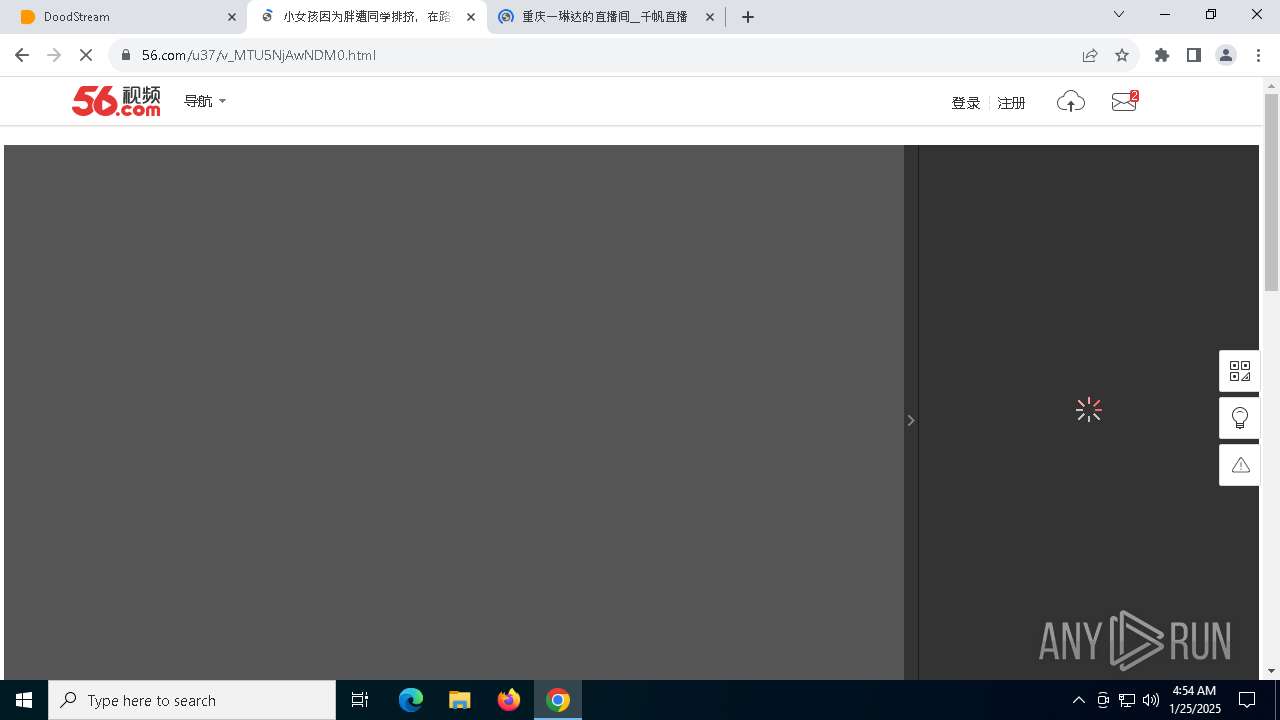Go forward to next page
Image resolution: width=1280 pixels, height=720 pixels.
54,55
